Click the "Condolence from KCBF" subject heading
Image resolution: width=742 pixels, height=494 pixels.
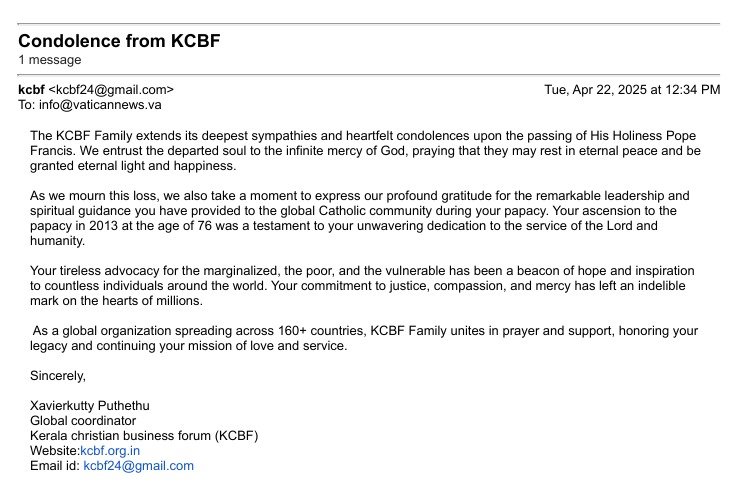118,41
